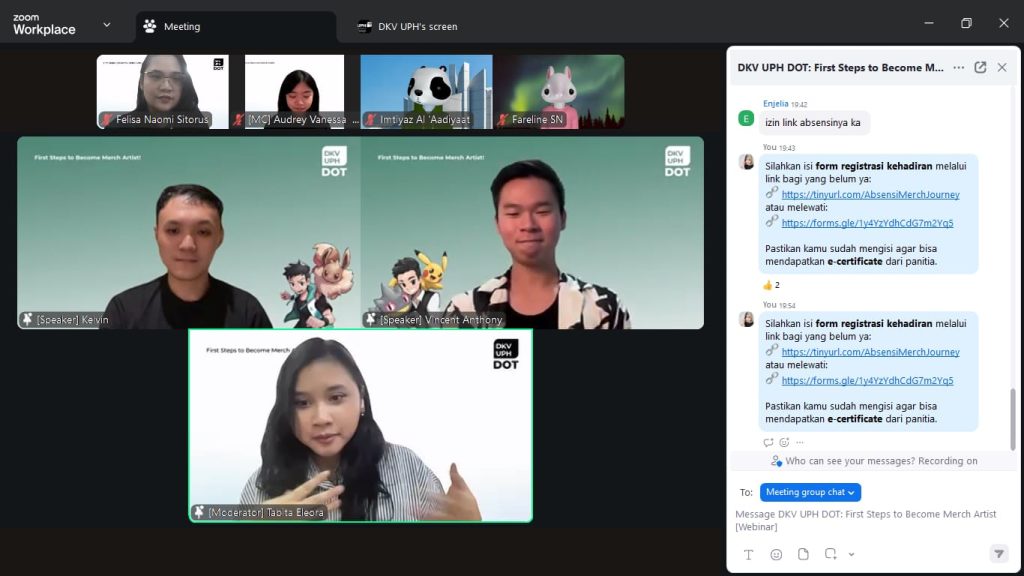Click the file attachment icon in chat
The image size is (1024, 576).
click(803, 554)
